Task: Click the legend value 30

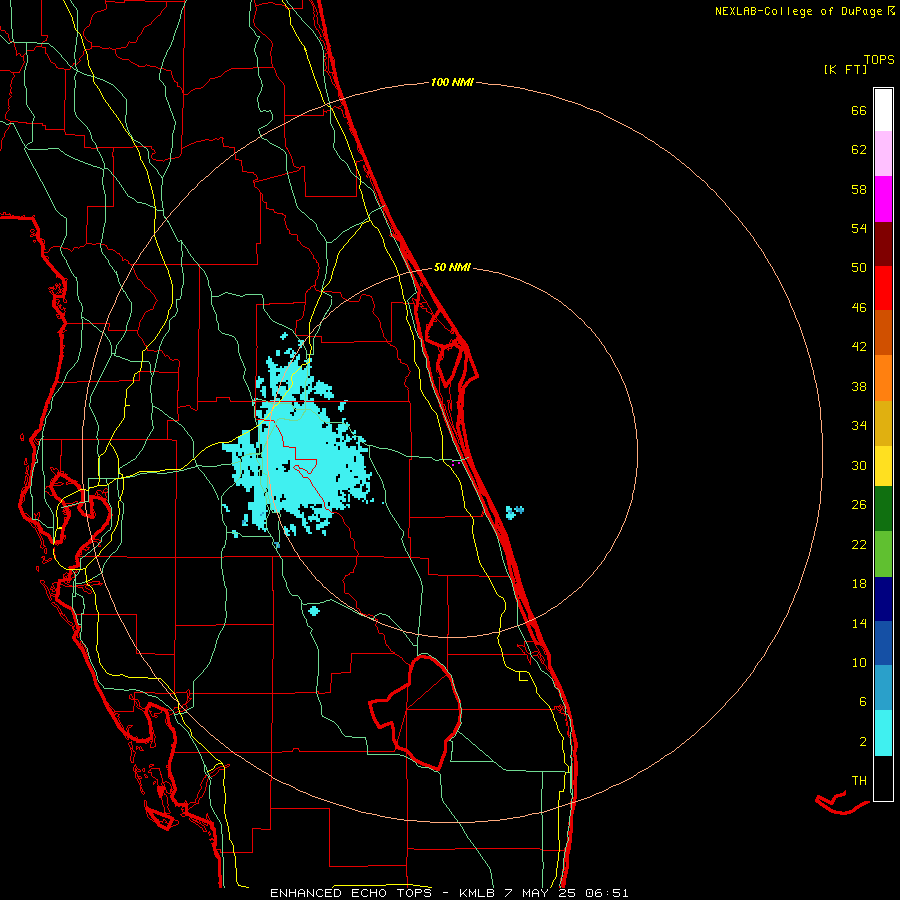Action: pyautogui.click(x=859, y=465)
